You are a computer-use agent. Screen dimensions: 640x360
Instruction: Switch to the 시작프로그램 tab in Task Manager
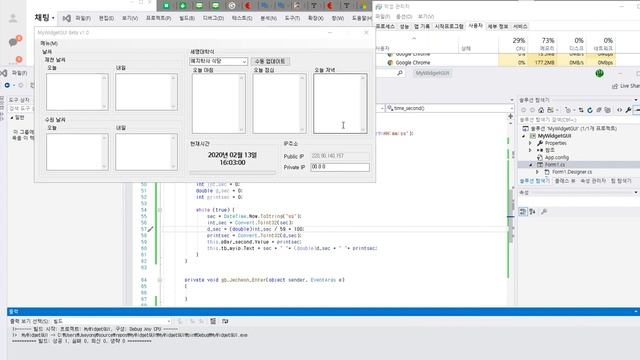click(449, 26)
